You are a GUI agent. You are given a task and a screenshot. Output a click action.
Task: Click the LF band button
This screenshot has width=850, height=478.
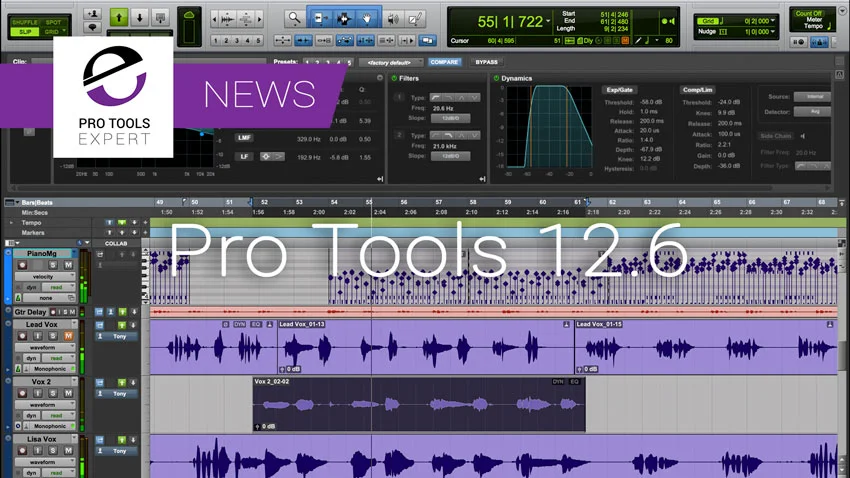[x=244, y=157]
